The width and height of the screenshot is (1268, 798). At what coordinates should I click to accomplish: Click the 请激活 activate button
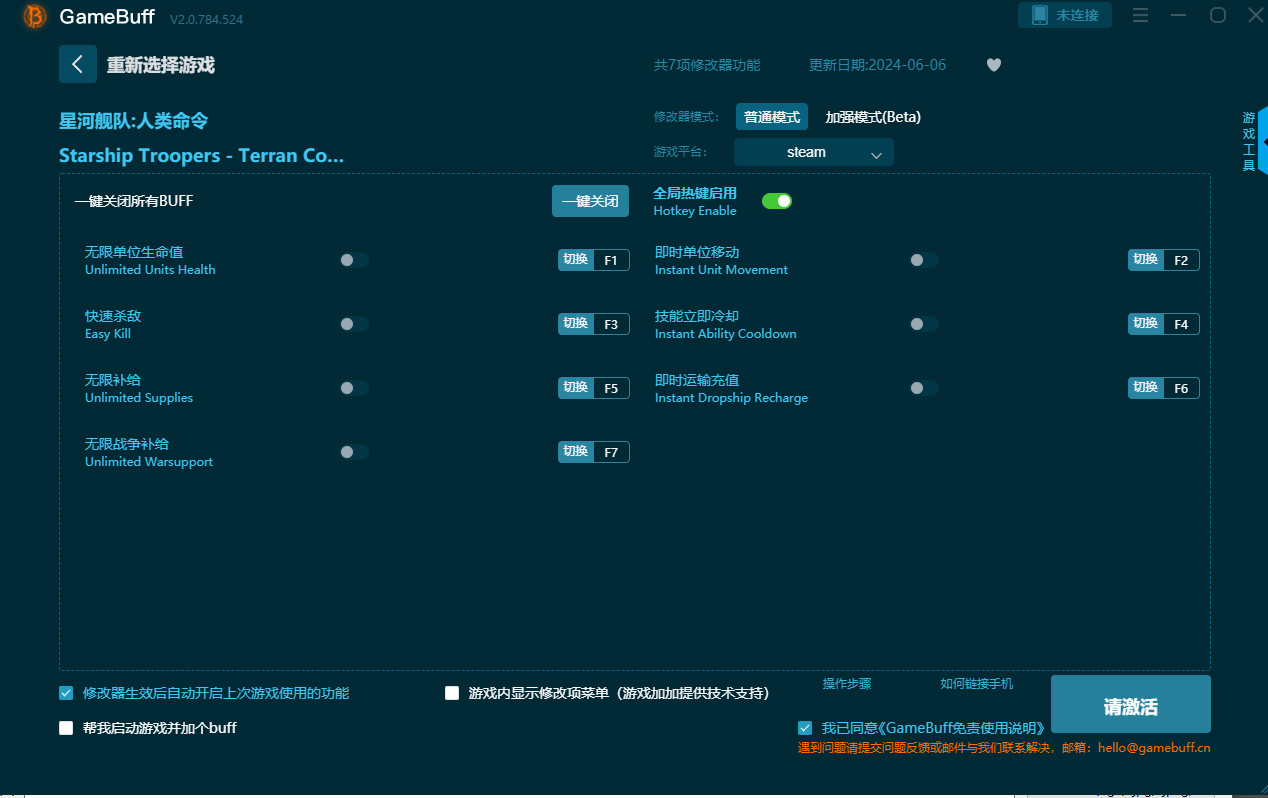pyautogui.click(x=1130, y=705)
